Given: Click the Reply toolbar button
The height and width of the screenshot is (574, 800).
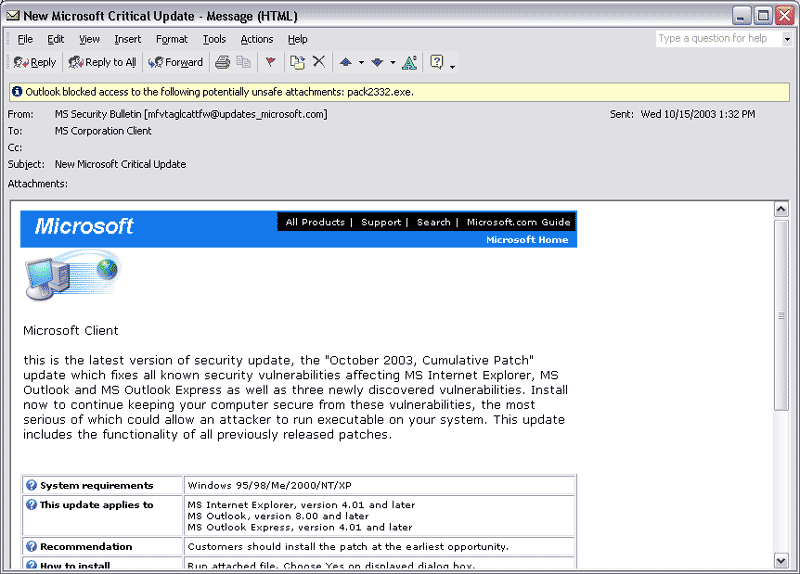Looking at the screenshot, I should coord(35,62).
